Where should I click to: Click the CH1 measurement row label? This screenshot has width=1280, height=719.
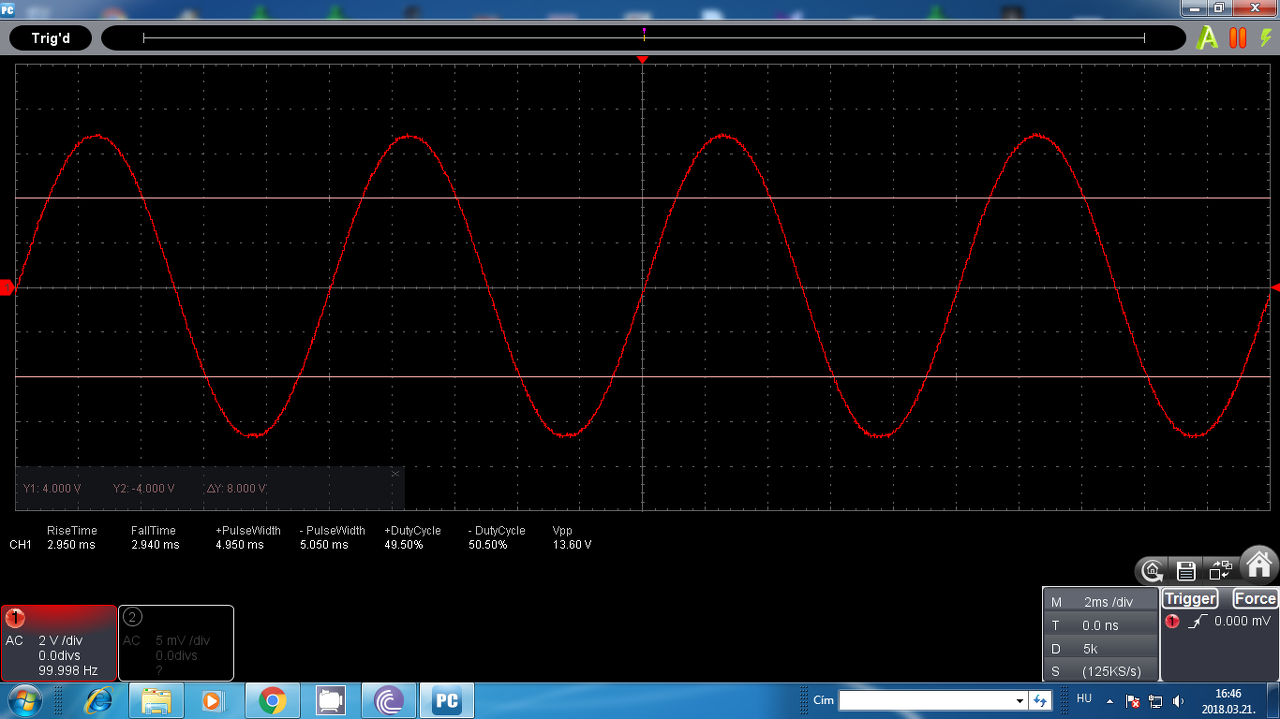tap(21, 545)
